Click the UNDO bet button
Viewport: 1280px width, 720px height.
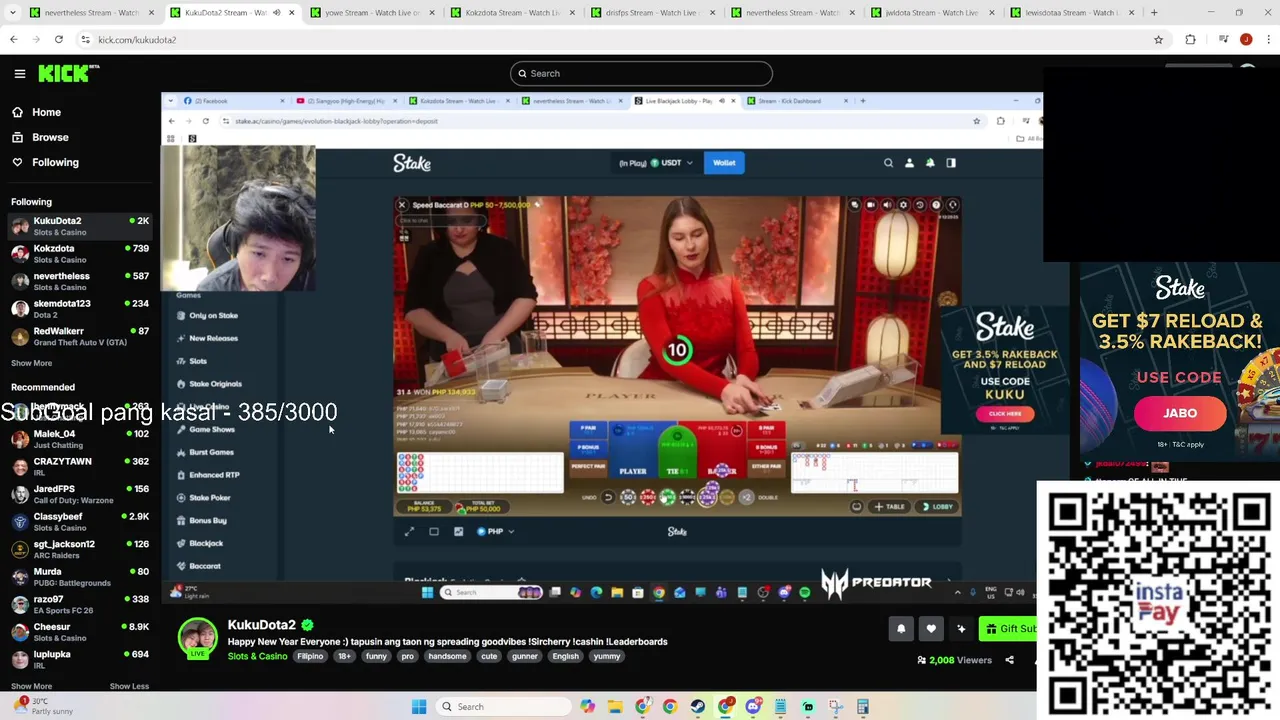608,497
